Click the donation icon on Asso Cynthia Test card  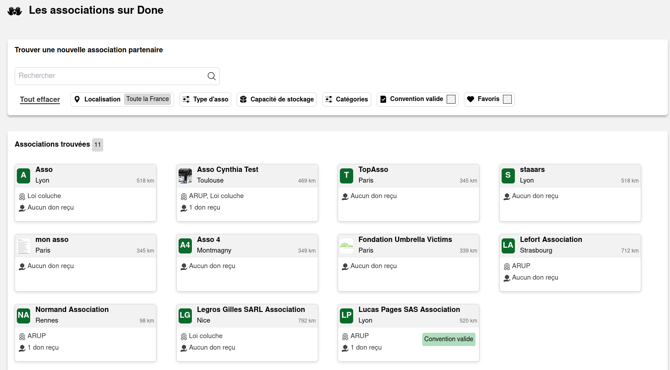[x=184, y=208]
